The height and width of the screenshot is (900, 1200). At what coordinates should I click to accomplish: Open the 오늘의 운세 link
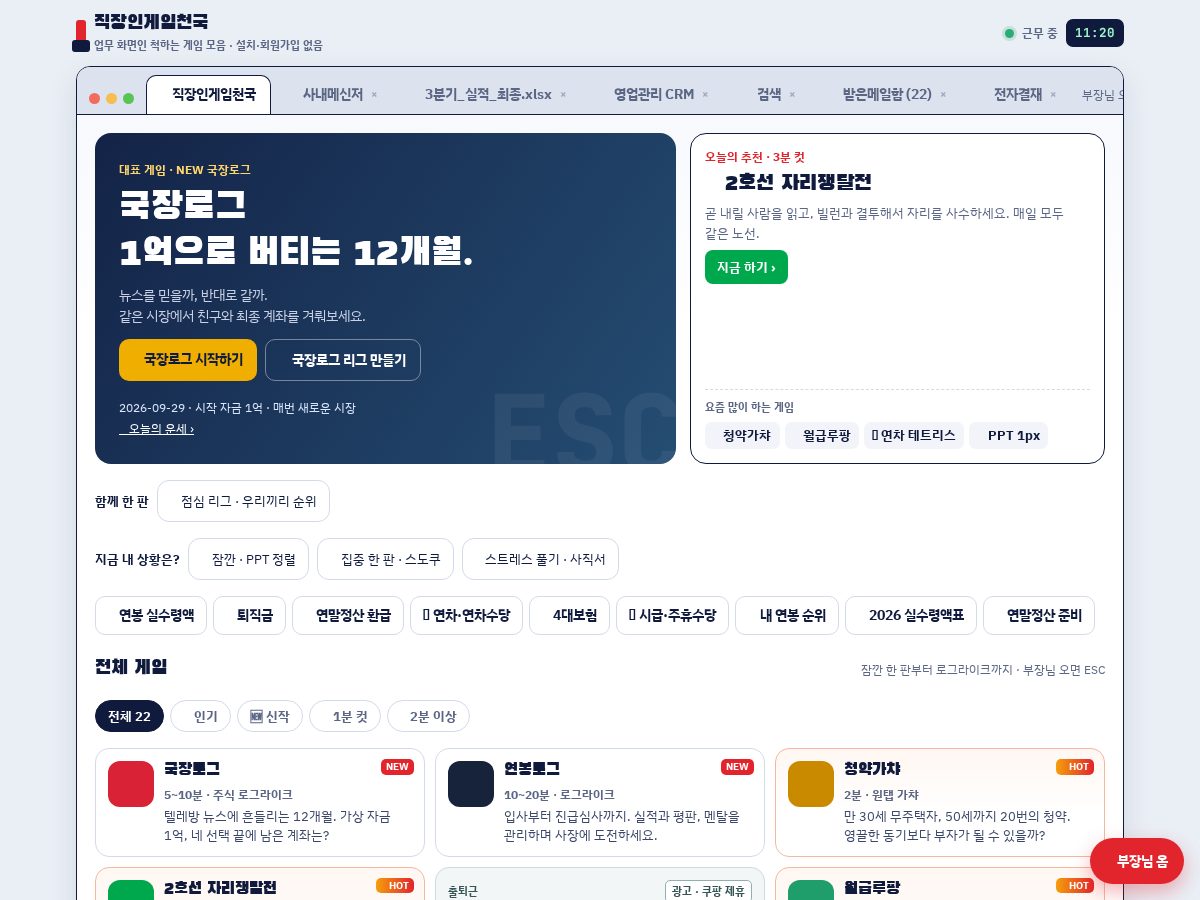(157, 429)
